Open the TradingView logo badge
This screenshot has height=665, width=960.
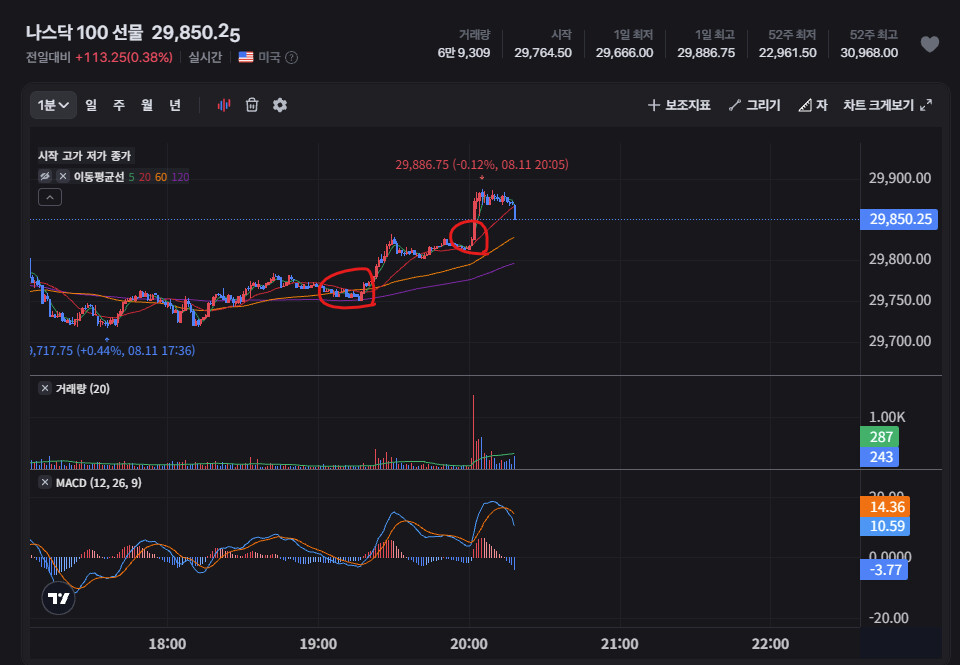(58, 598)
